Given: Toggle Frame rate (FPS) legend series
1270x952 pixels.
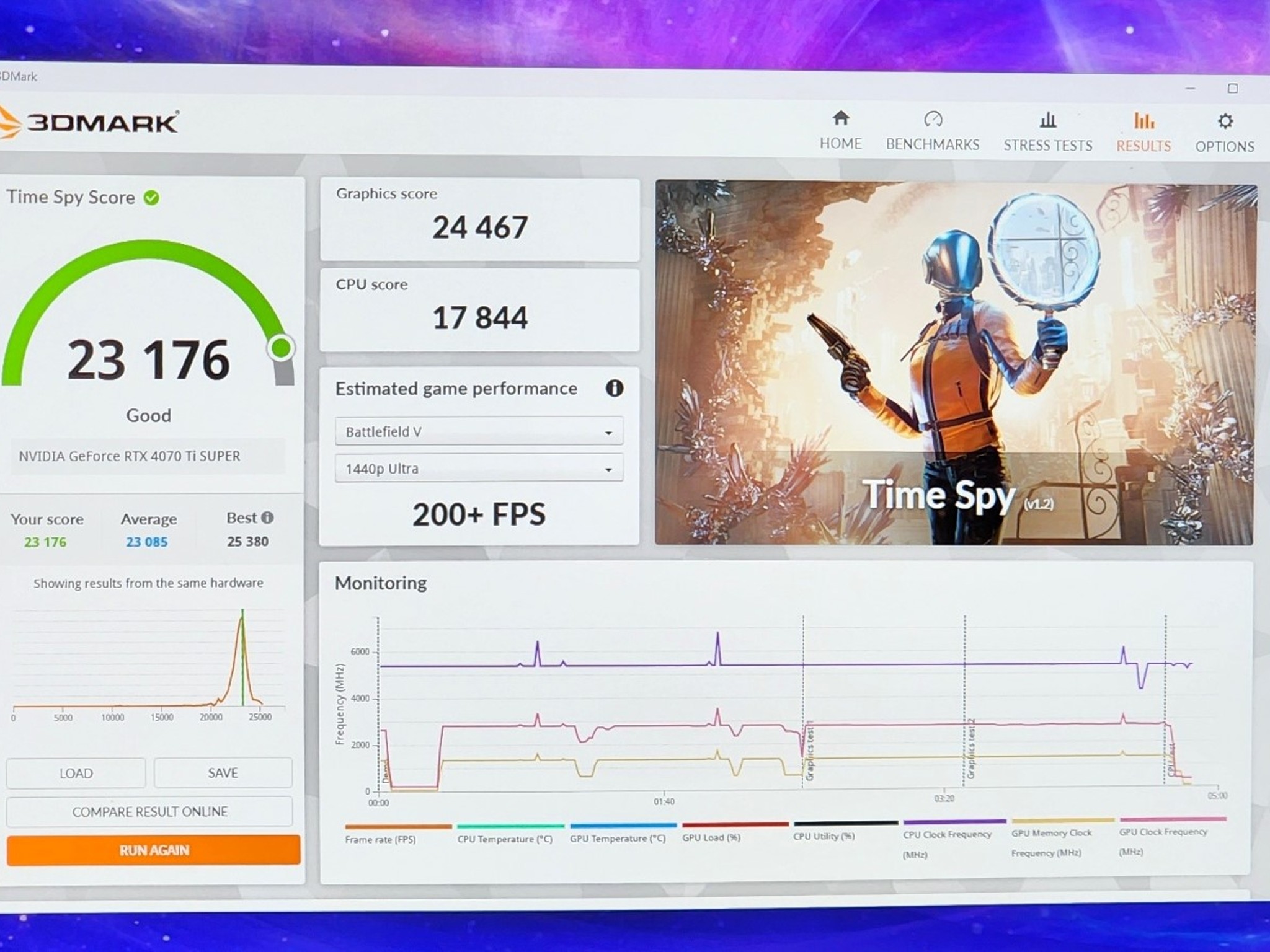Looking at the screenshot, I should pyautogui.click(x=380, y=839).
